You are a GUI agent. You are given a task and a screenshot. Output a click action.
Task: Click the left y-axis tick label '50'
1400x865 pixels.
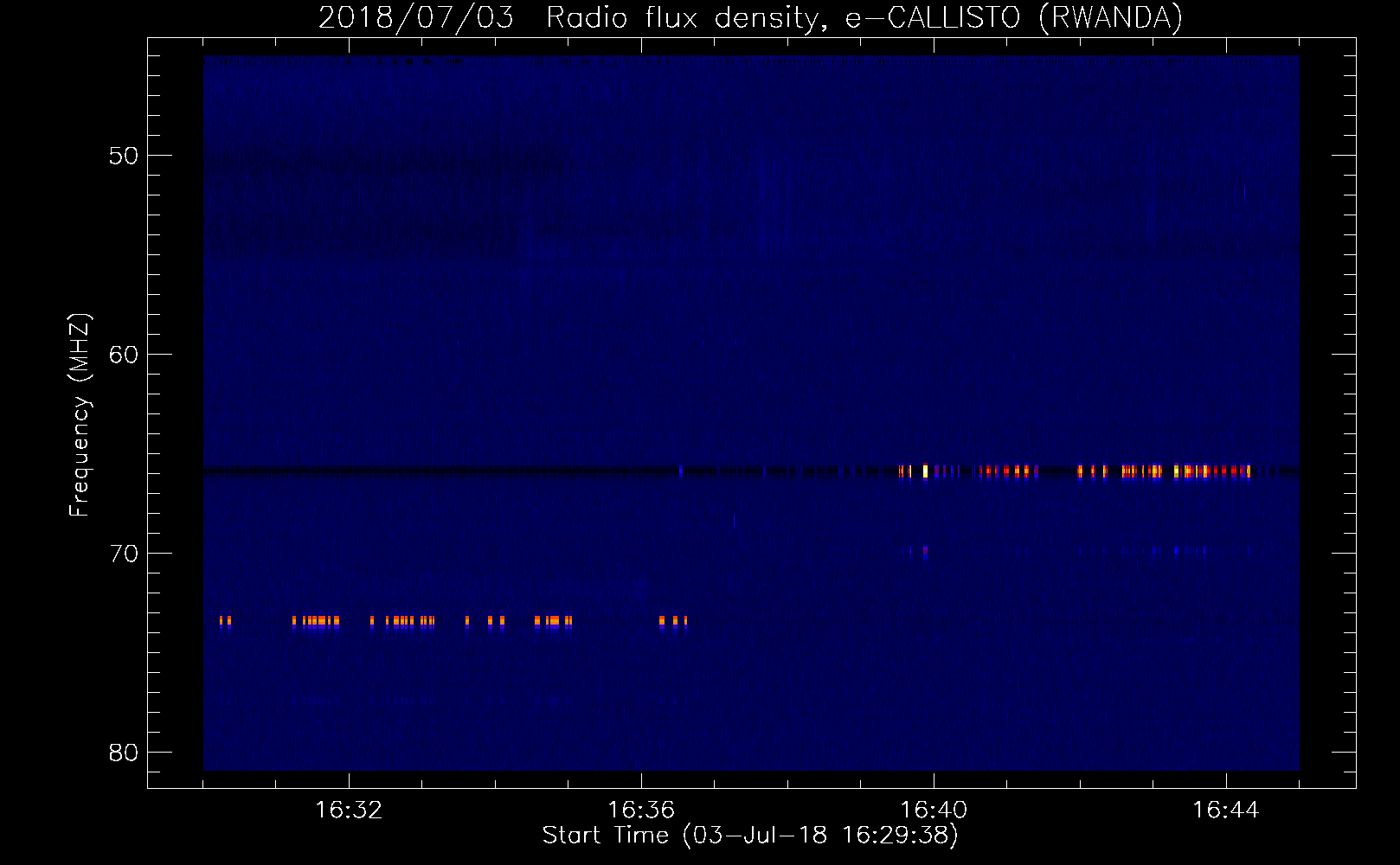125,156
